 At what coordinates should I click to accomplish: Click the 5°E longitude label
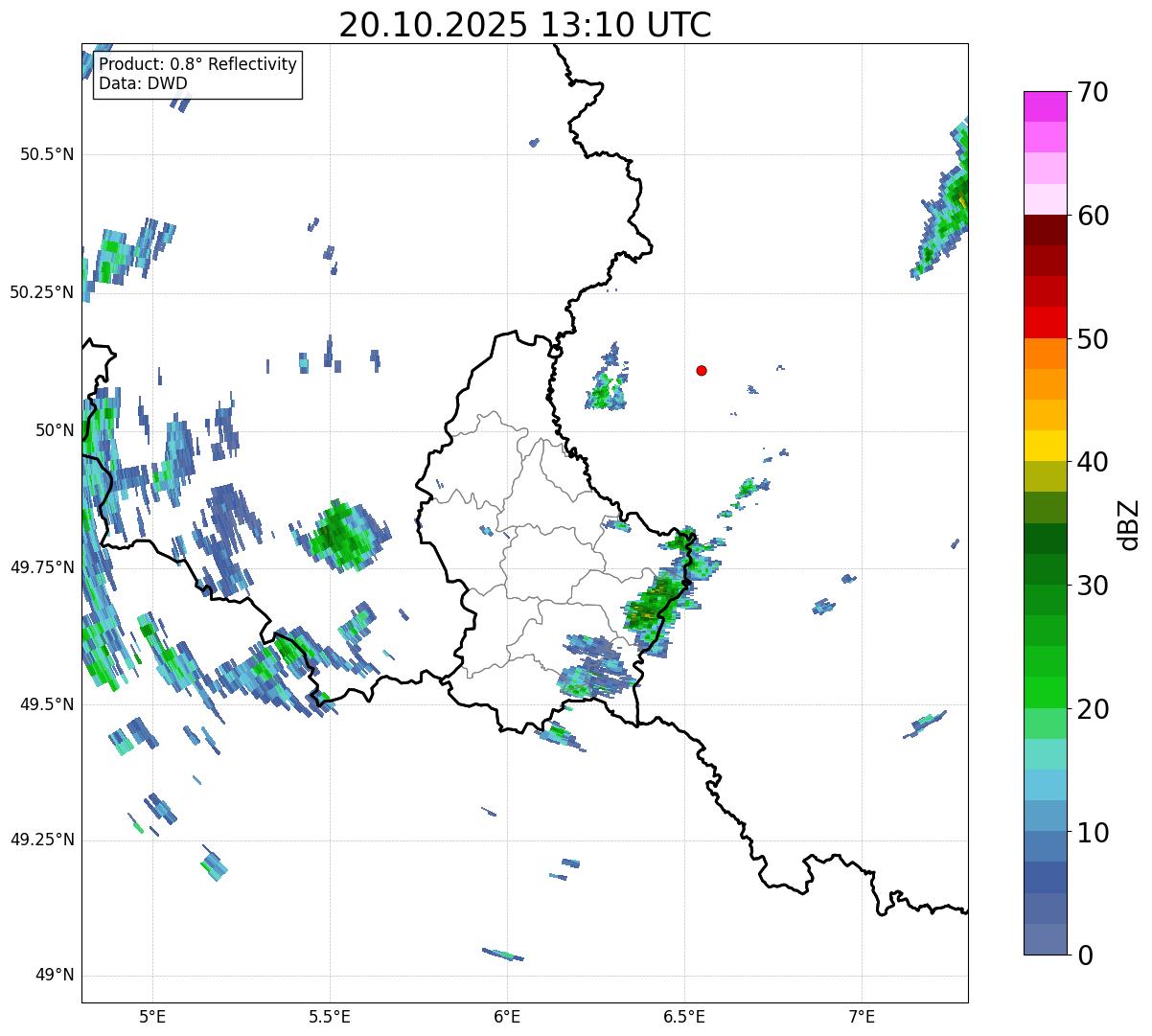pos(152,1018)
